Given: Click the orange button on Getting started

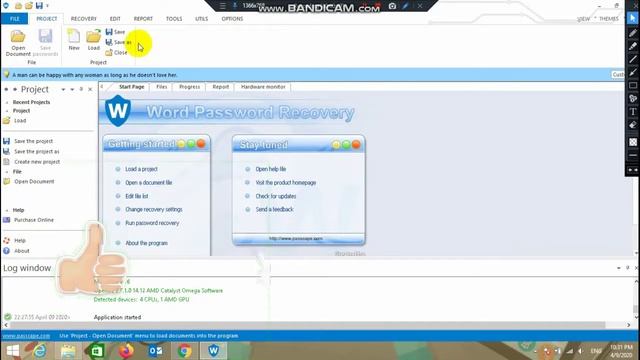Looking at the screenshot, I should 201,144.
